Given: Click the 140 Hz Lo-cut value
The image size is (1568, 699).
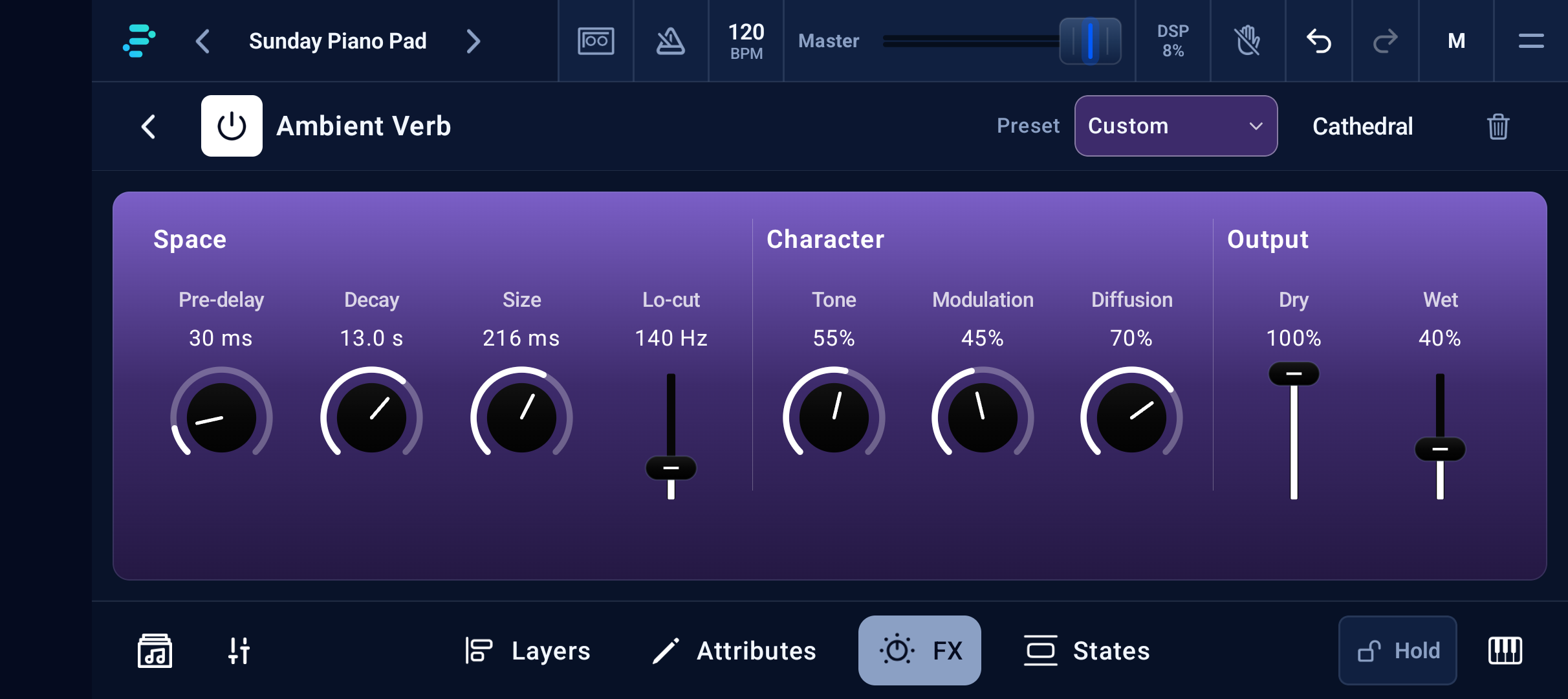Looking at the screenshot, I should point(671,338).
